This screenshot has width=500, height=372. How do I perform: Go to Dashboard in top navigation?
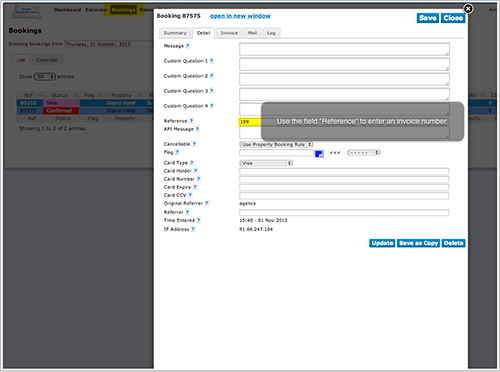tap(67, 10)
